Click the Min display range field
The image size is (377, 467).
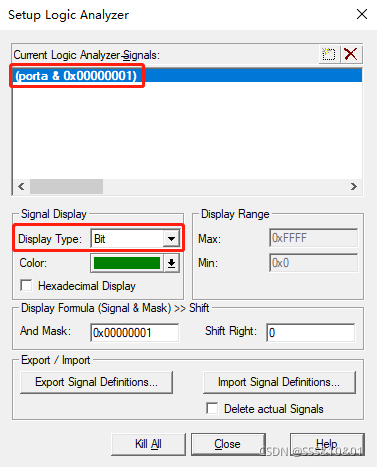pos(313,263)
